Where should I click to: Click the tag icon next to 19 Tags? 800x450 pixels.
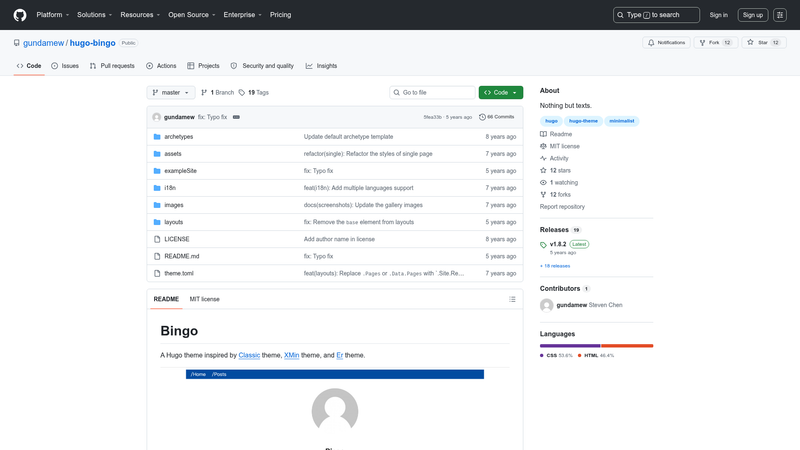pyautogui.click(x=242, y=92)
